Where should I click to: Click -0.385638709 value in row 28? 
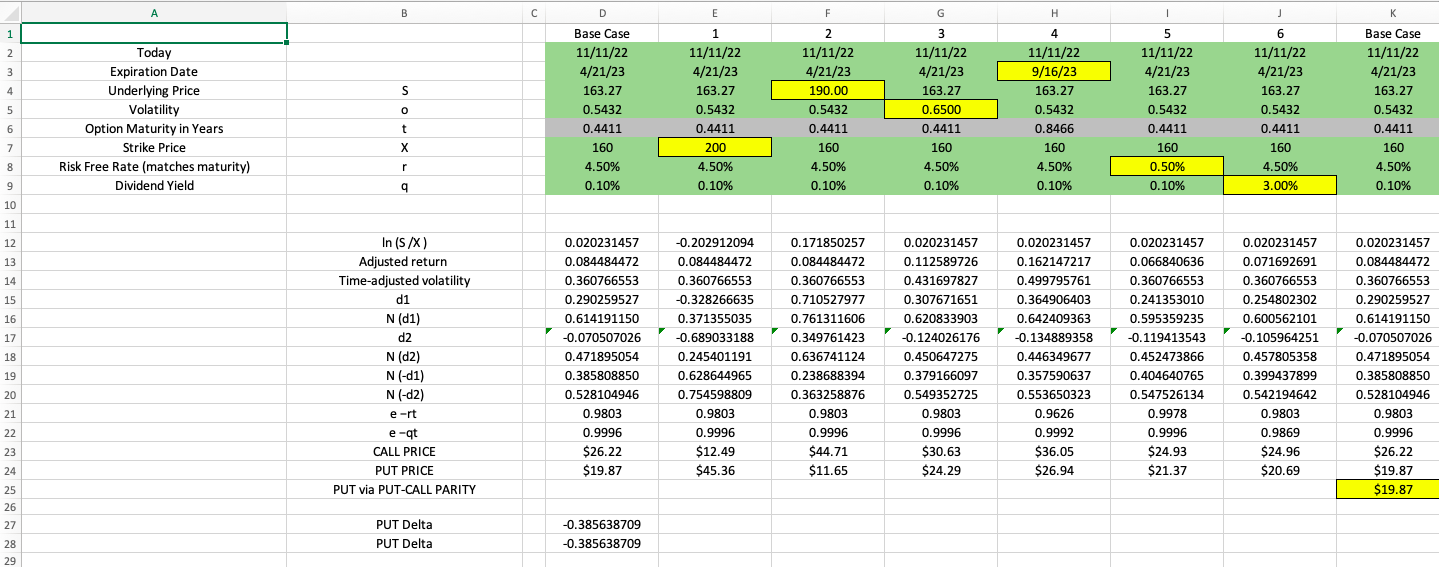(x=602, y=543)
